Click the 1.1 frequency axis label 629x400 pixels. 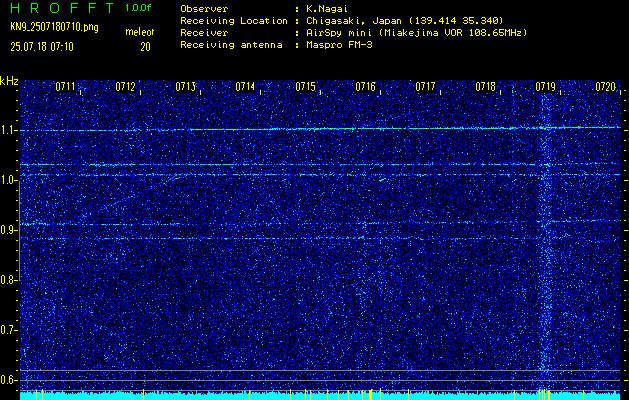(7, 131)
